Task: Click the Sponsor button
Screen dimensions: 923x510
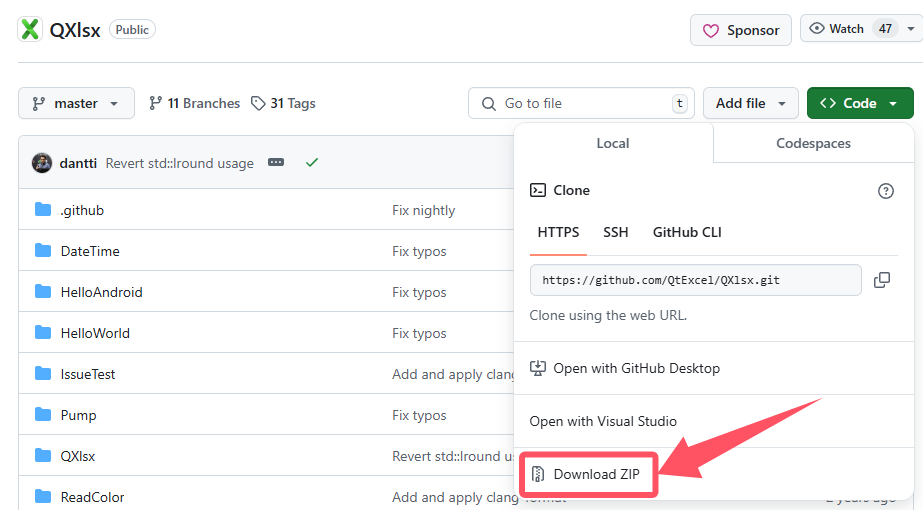Action: [741, 30]
